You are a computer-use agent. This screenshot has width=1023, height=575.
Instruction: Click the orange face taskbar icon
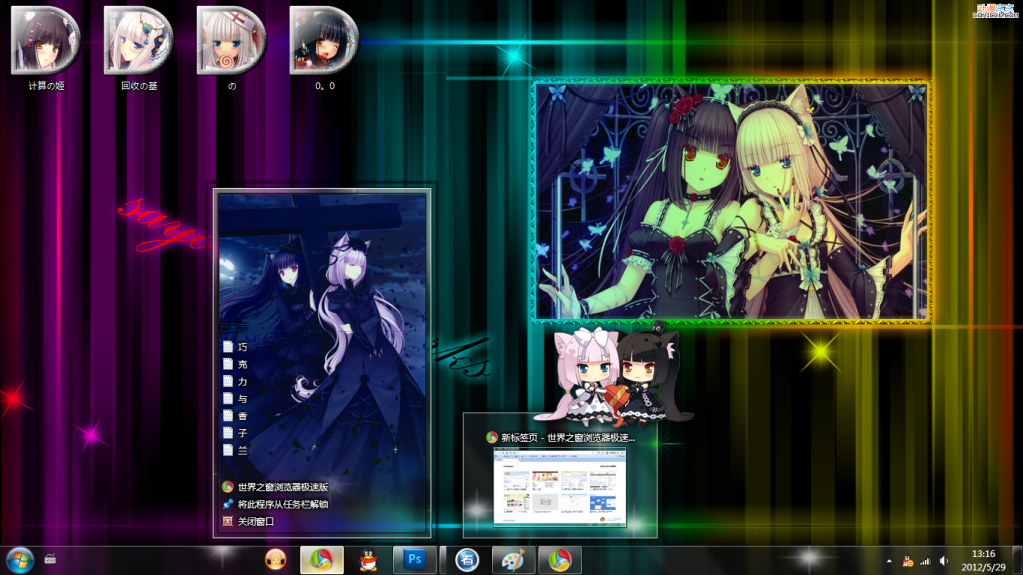click(275, 560)
